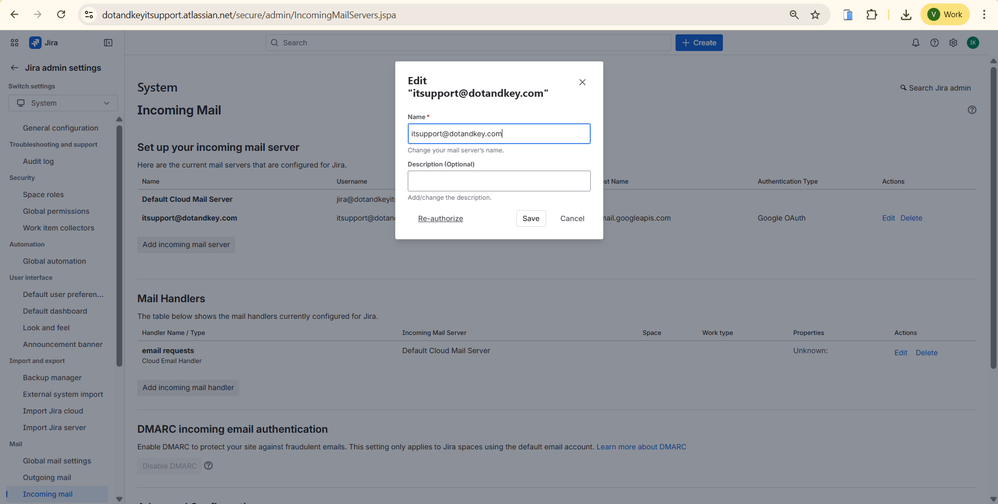Click the Description (Optional) input field
Viewport: 998px width, 504px height.
point(499,181)
